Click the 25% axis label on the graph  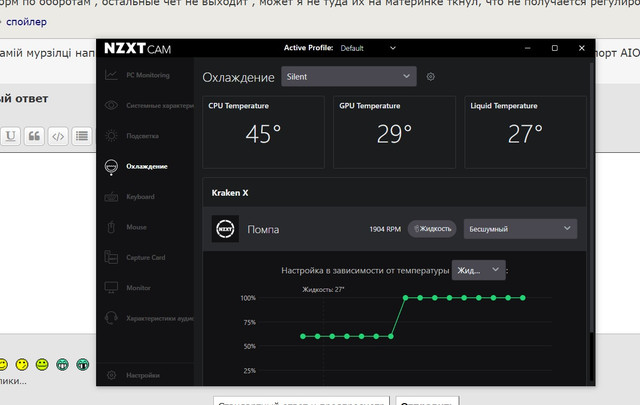coord(249,371)
